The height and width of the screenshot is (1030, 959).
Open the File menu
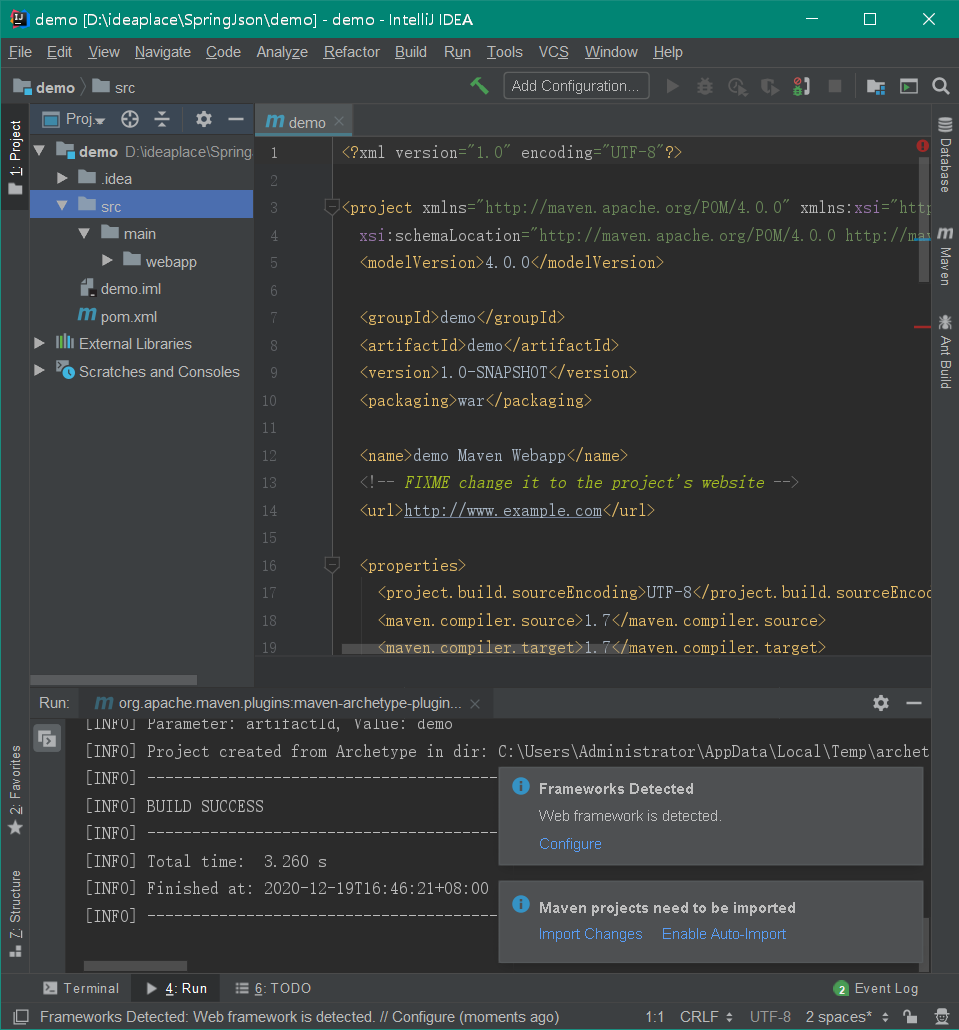(x=20, y=52)
